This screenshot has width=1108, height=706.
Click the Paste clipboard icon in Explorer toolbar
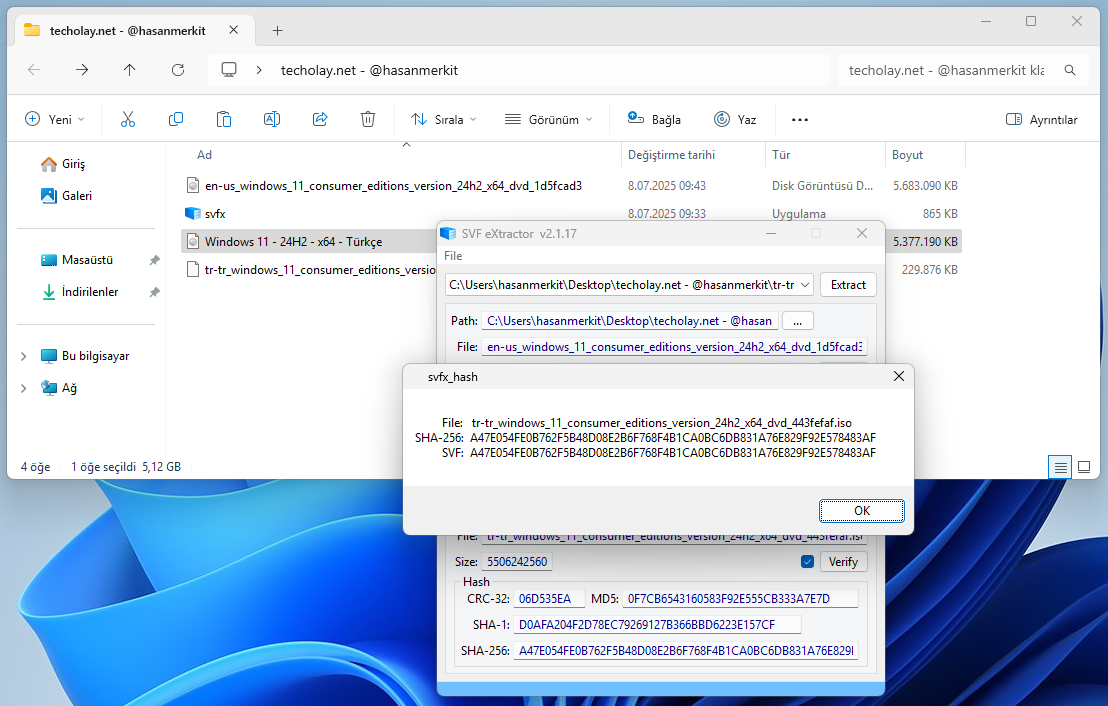coord(224,119)
